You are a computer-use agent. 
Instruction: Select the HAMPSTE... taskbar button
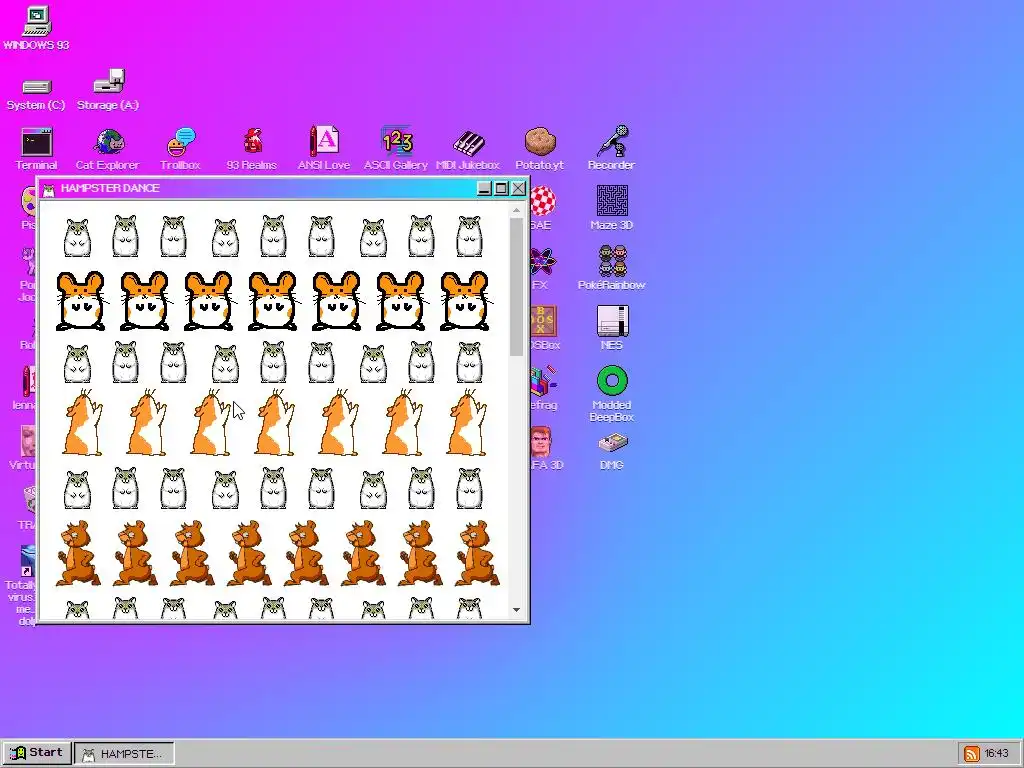[x=124, y=754]
